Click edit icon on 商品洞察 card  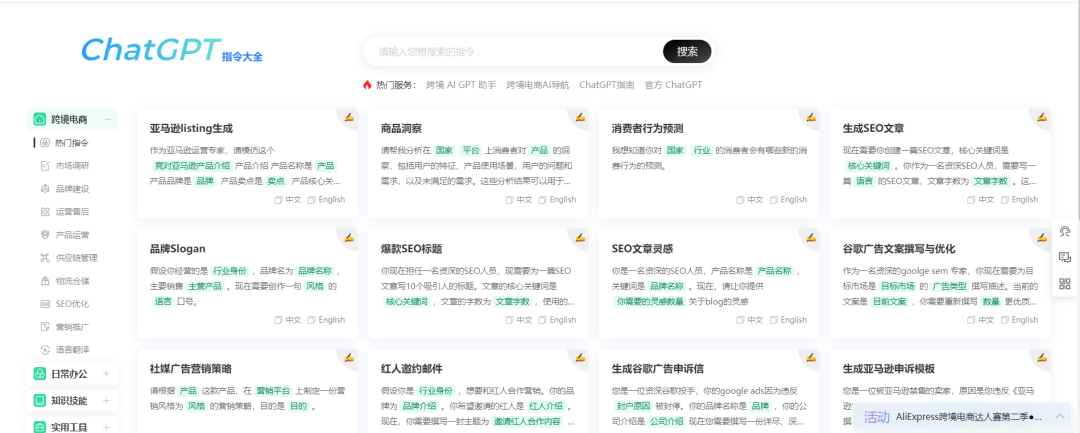[x=580, y=116]
